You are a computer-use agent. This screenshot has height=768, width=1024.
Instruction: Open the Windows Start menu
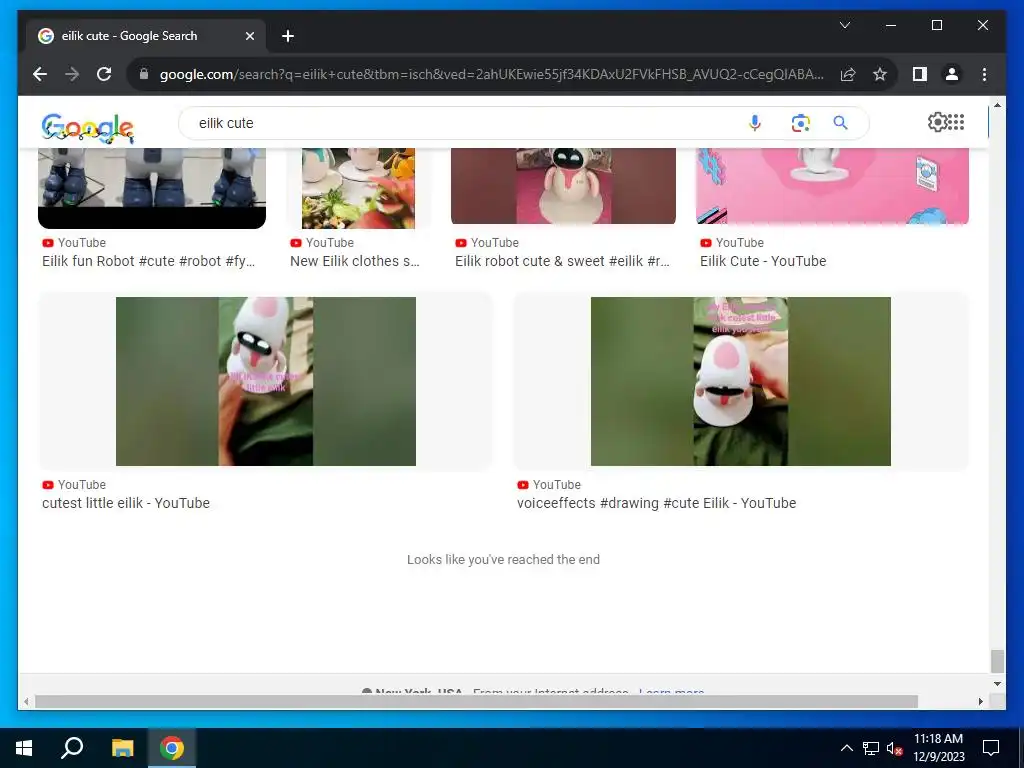click(24, 748)
